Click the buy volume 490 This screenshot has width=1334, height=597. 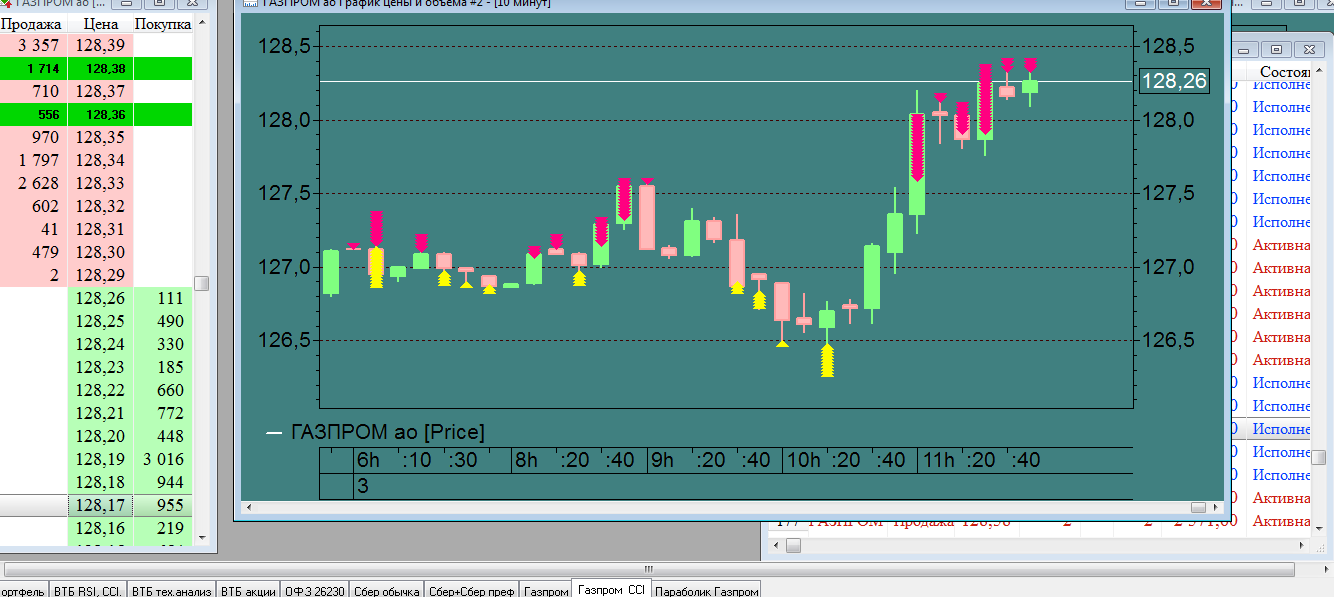pos(163,321)
